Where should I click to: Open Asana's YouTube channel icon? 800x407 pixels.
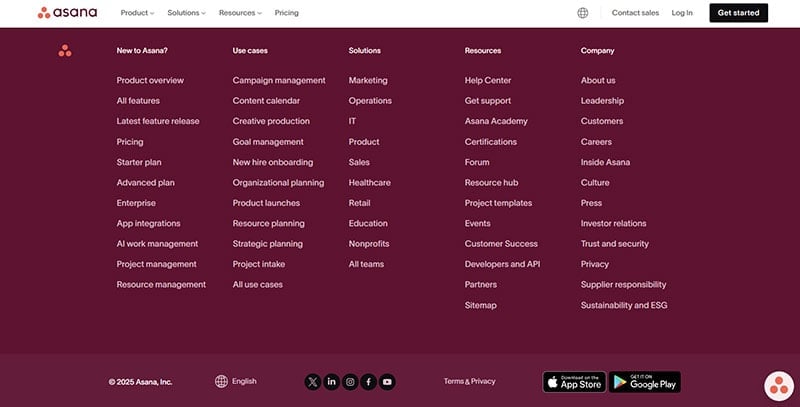(387, 381)
